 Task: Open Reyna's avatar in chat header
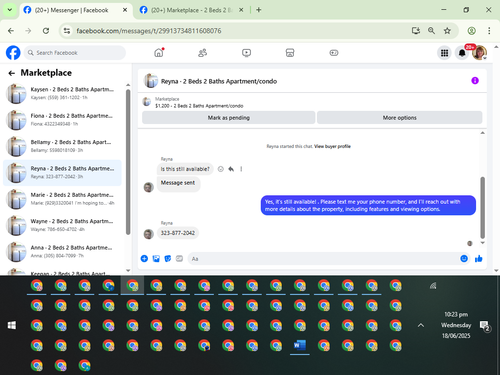point(151,81)
